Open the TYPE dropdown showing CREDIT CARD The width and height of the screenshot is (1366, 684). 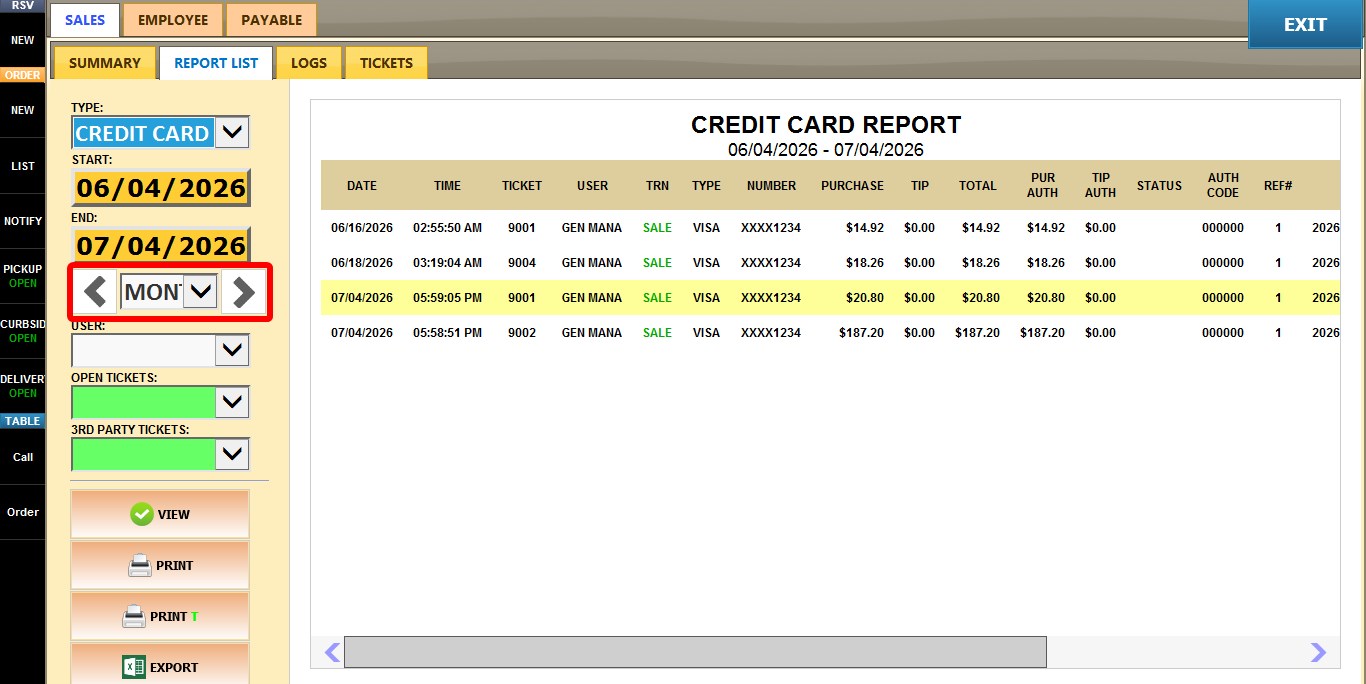(232, 132)
